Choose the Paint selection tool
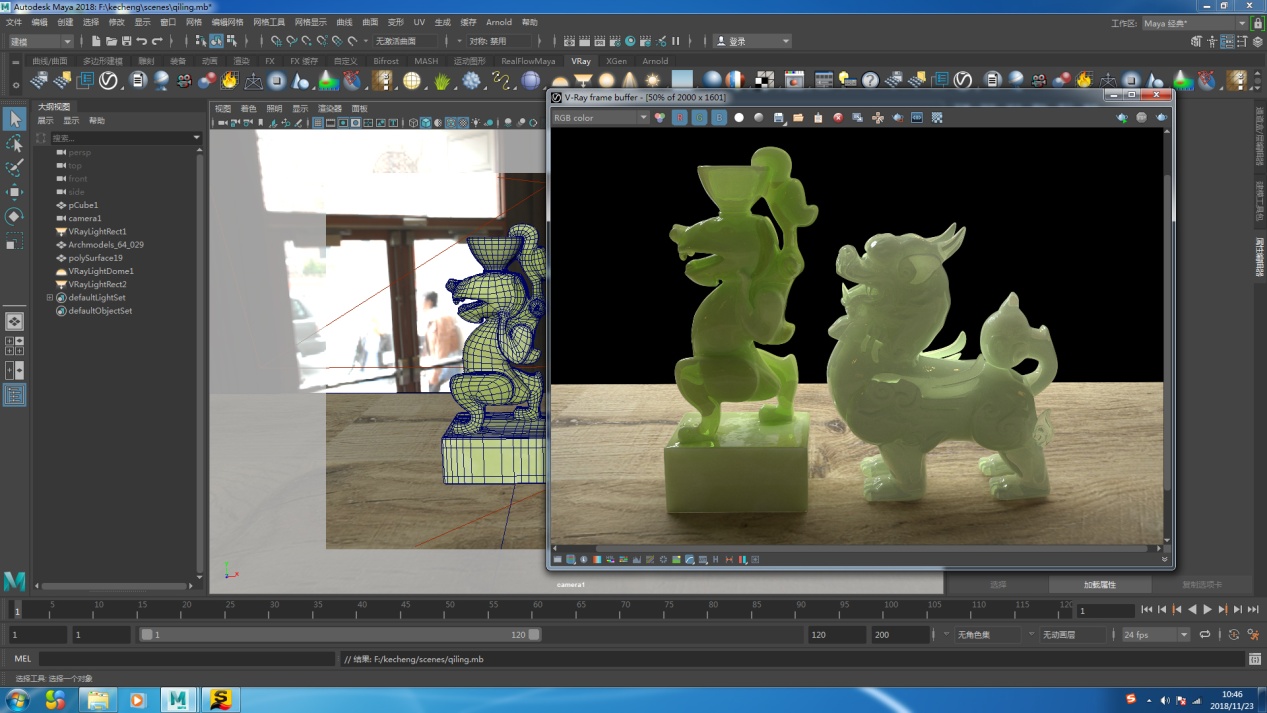Viewport: 1267px width, 713px height. tap(14, 168)
